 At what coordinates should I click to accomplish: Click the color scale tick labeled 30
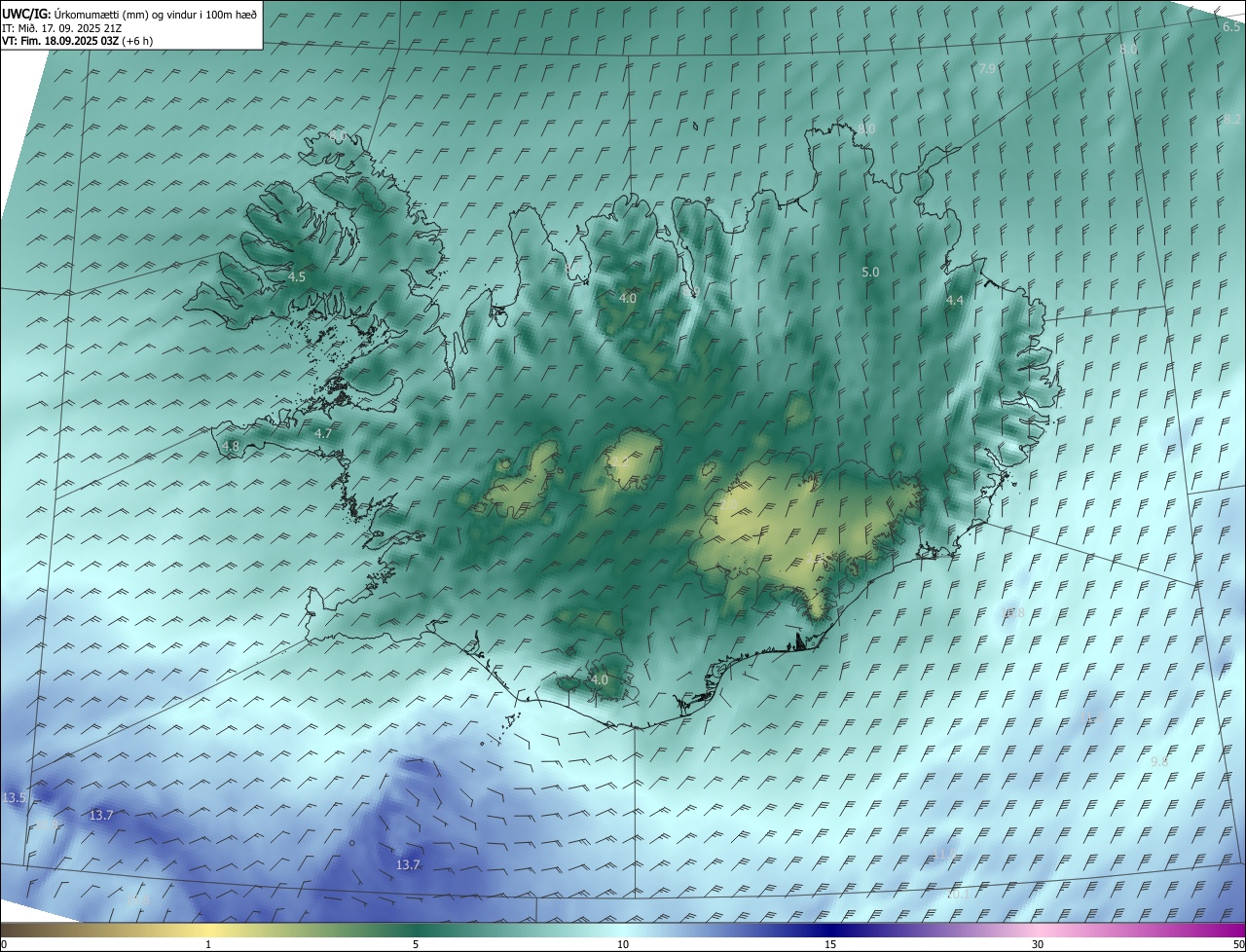[x=1038, y=944]
